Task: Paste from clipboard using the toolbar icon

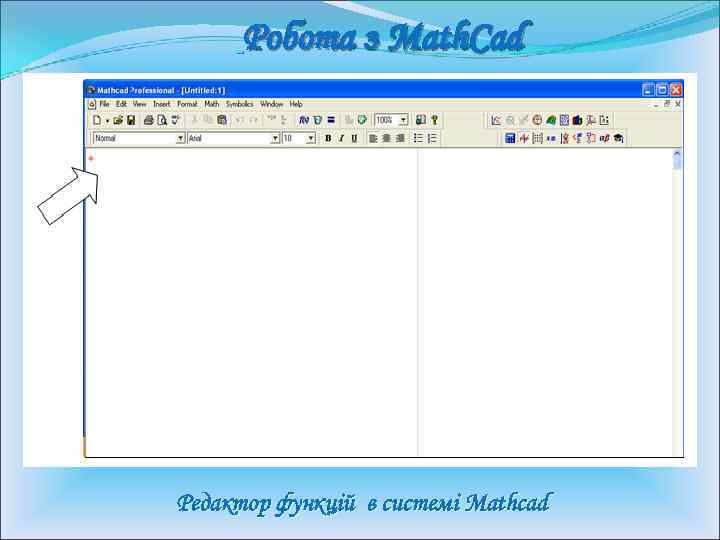Action: click(x=222, y=120)
